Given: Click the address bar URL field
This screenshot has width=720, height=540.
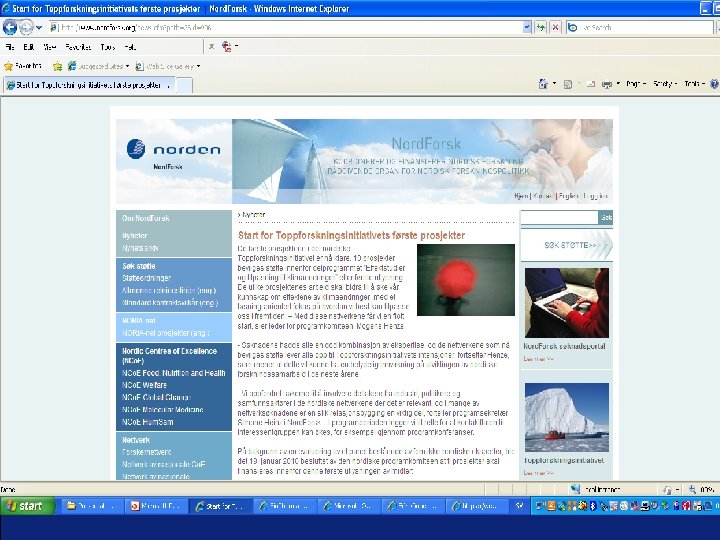Looking at the screenshot, I should coord(286,28).
